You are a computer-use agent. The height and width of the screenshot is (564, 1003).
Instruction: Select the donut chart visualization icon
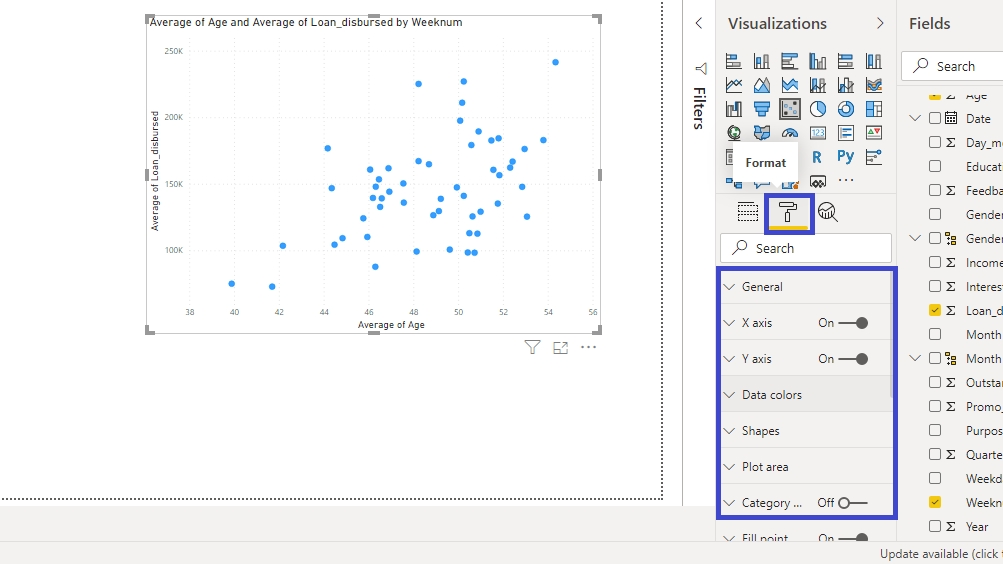click(846, 109)
